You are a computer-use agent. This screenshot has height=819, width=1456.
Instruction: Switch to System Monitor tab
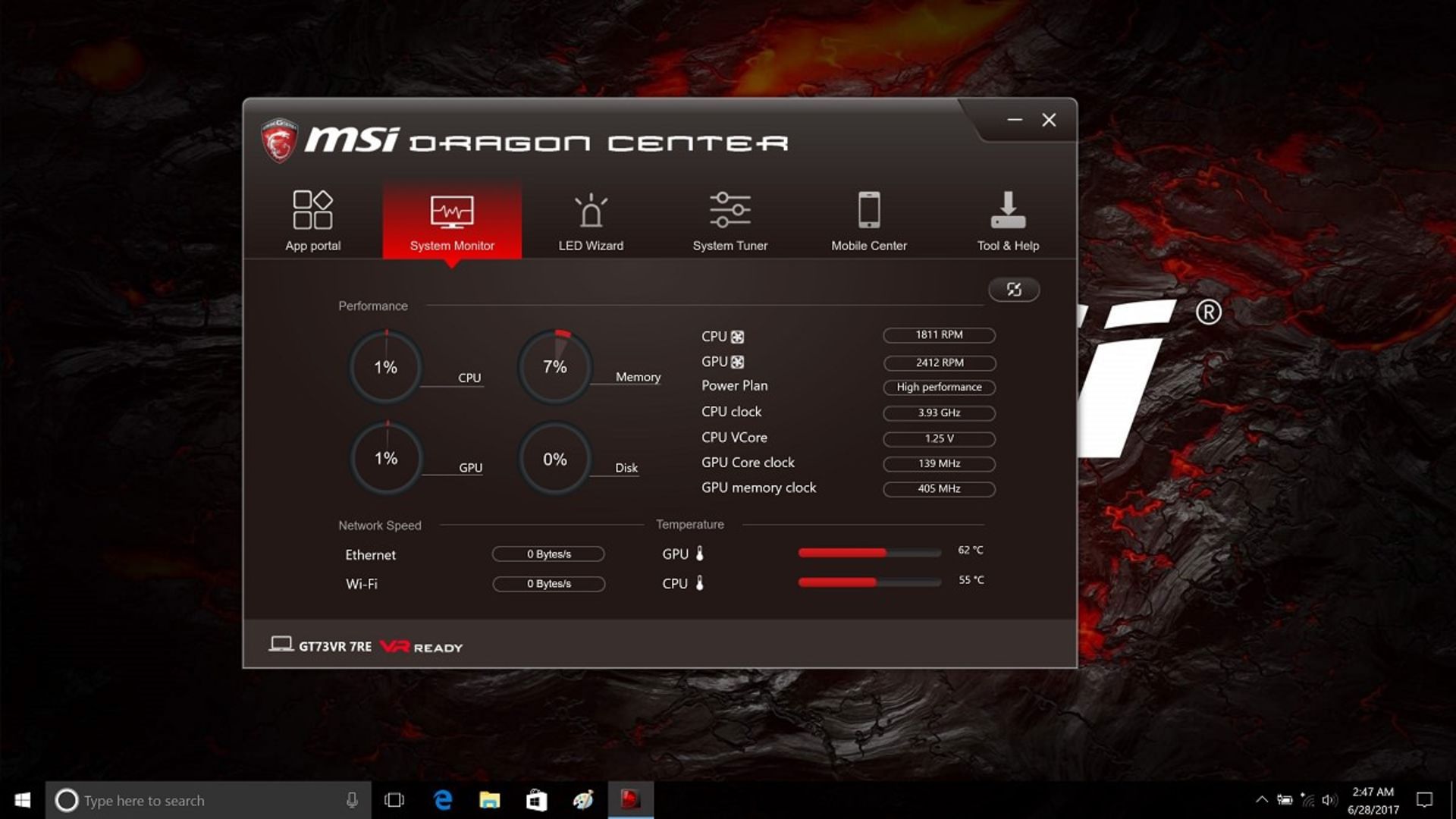click(x=452, y=220)
